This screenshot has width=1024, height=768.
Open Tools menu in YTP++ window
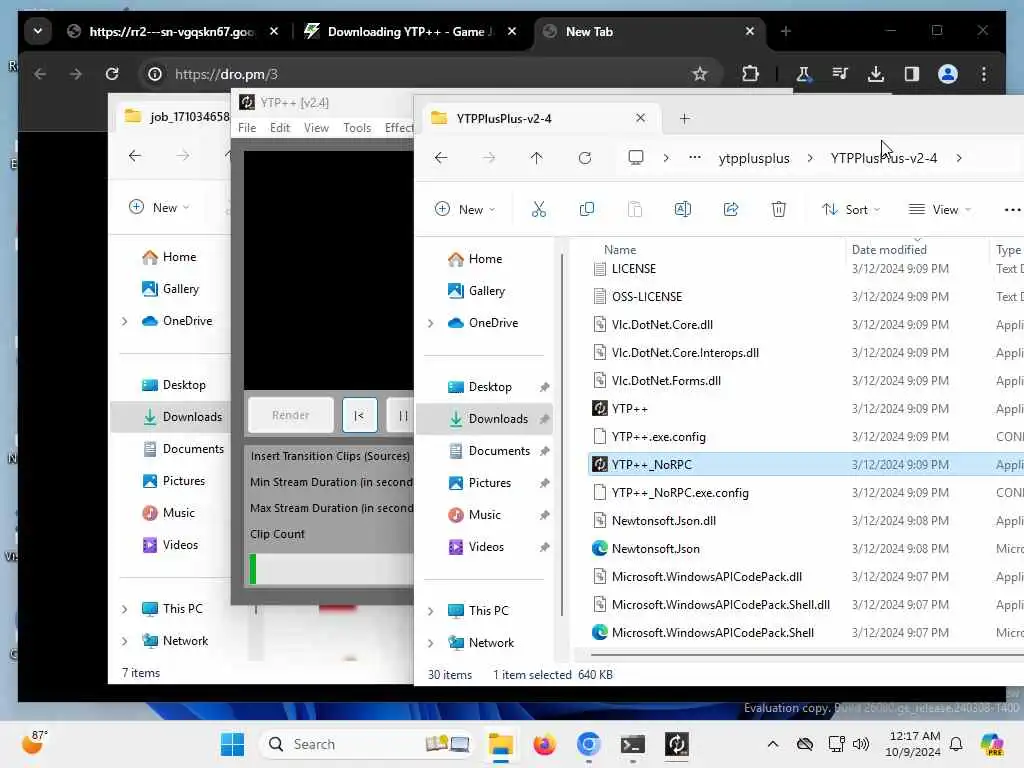[357, 128]
